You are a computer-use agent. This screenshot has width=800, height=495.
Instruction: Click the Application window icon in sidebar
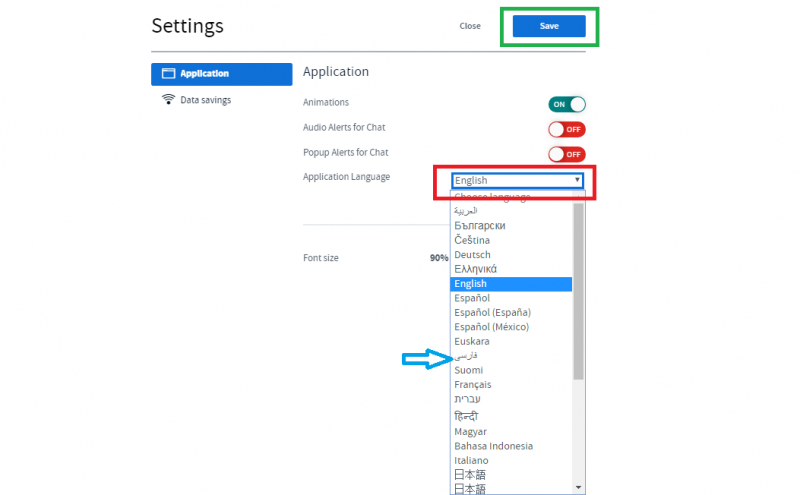pos(168,74)
